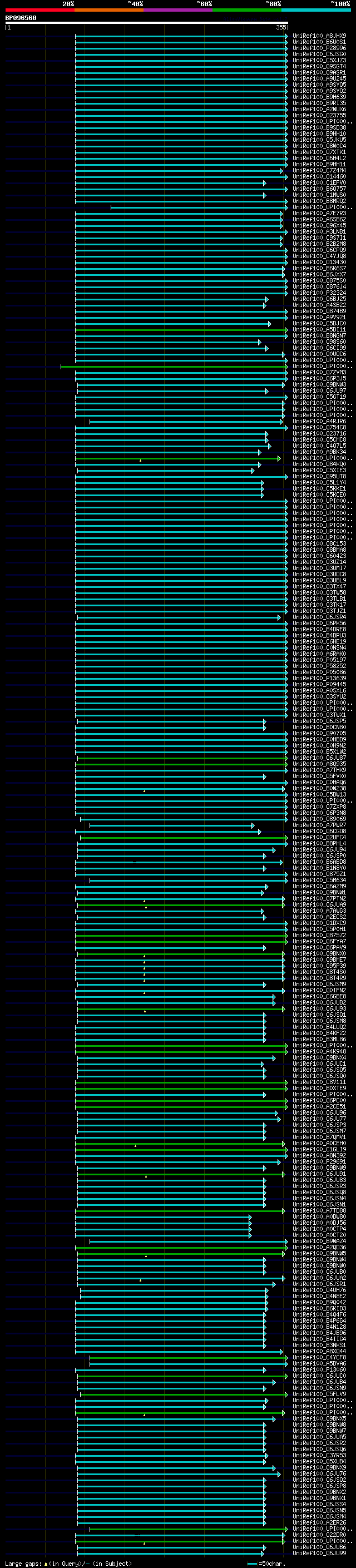Select the UniRef100_A9BK34 label

319,452
